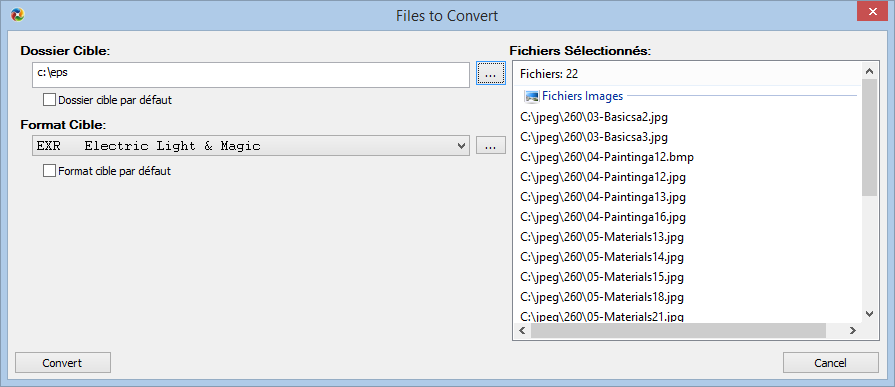
Task: Click the Dossier Cible path input field
Action: pyautogui.click(x=251, y=75)
